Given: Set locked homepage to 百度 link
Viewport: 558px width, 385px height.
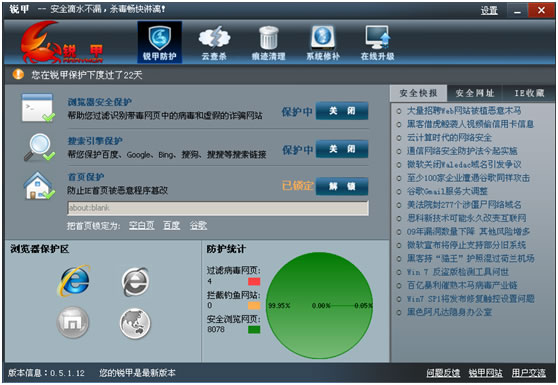Looking at the screenshot, I should [x=171, y=226].
